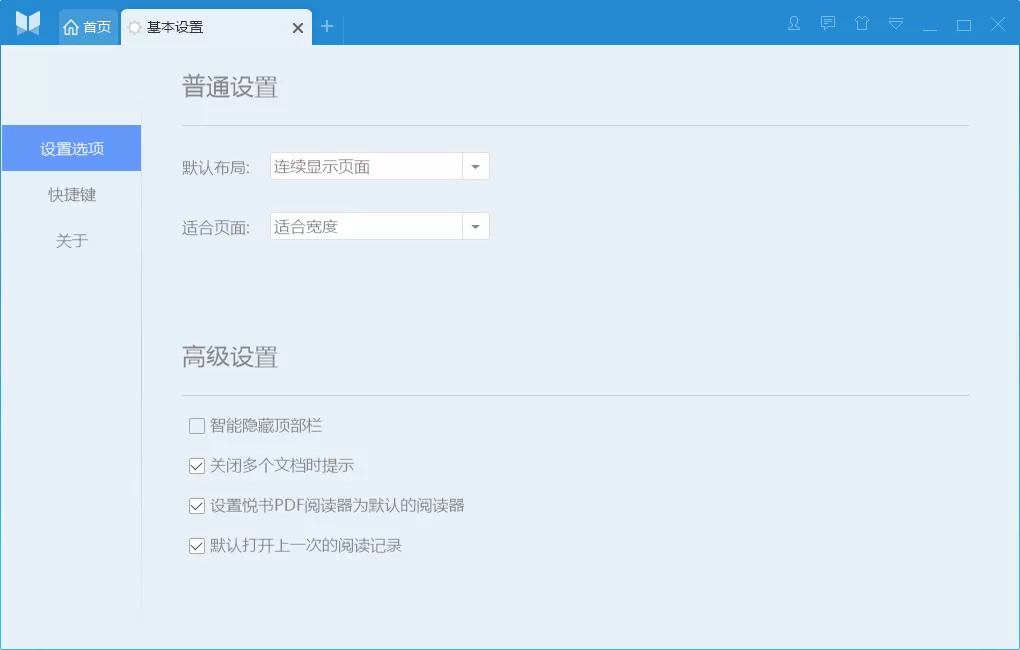Click the 适合页面: label
1020x650 pixels.
[x=215, y=228]
